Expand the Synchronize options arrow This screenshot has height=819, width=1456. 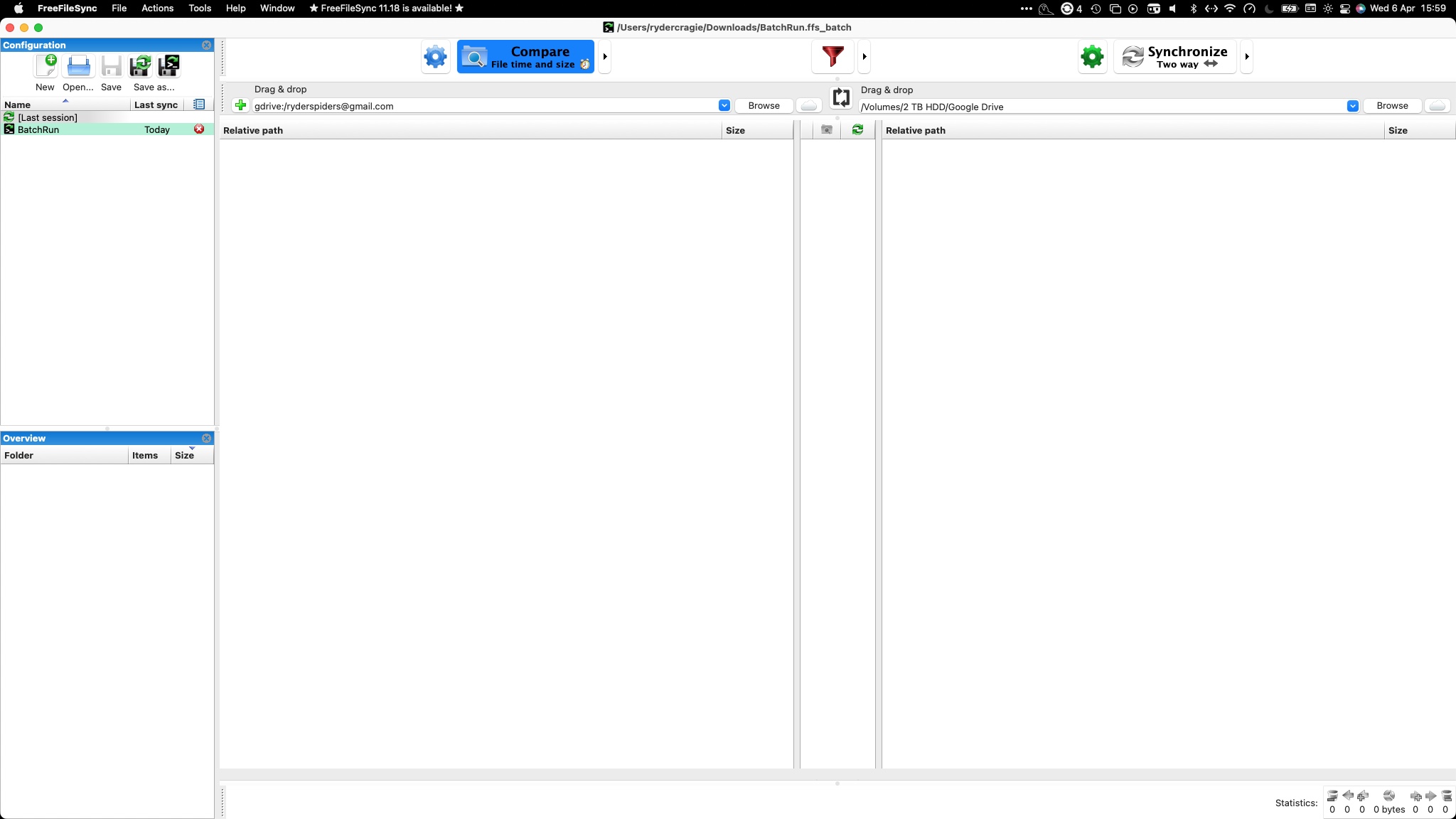(x=1247, y=57)
